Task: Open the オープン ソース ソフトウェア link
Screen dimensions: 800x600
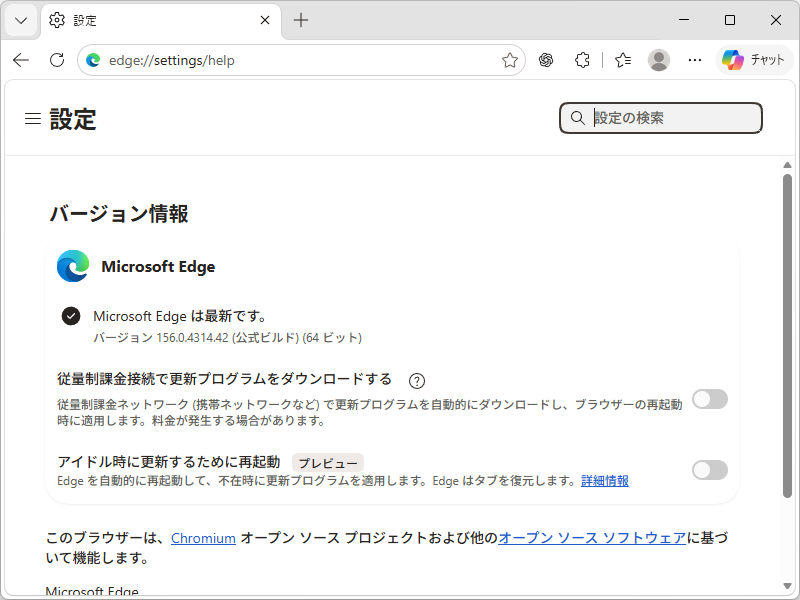Action: [592, 538]
